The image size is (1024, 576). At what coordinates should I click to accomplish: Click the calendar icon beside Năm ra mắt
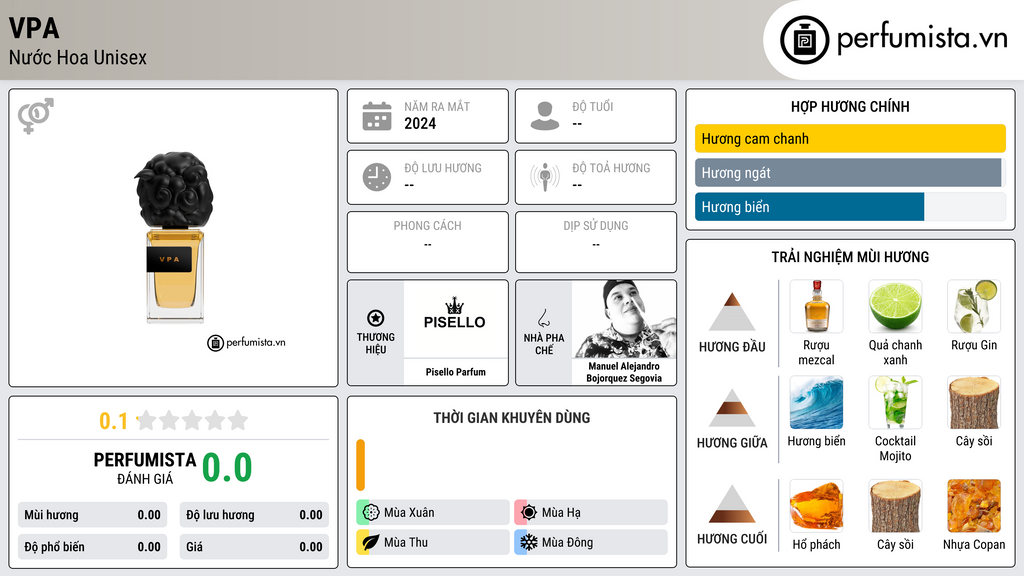coord(377,116)
